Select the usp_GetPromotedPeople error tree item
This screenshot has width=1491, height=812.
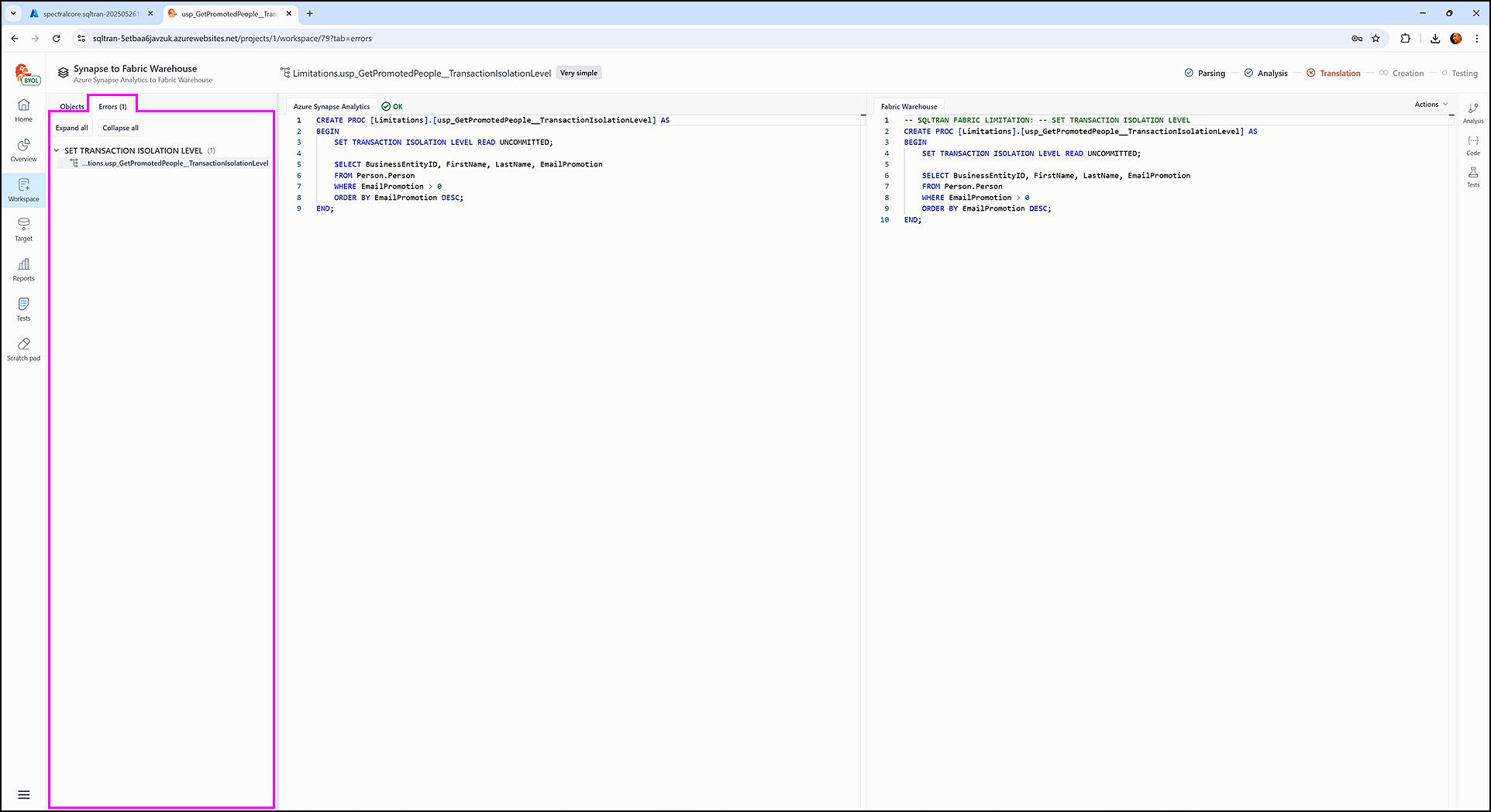(174, 163)
